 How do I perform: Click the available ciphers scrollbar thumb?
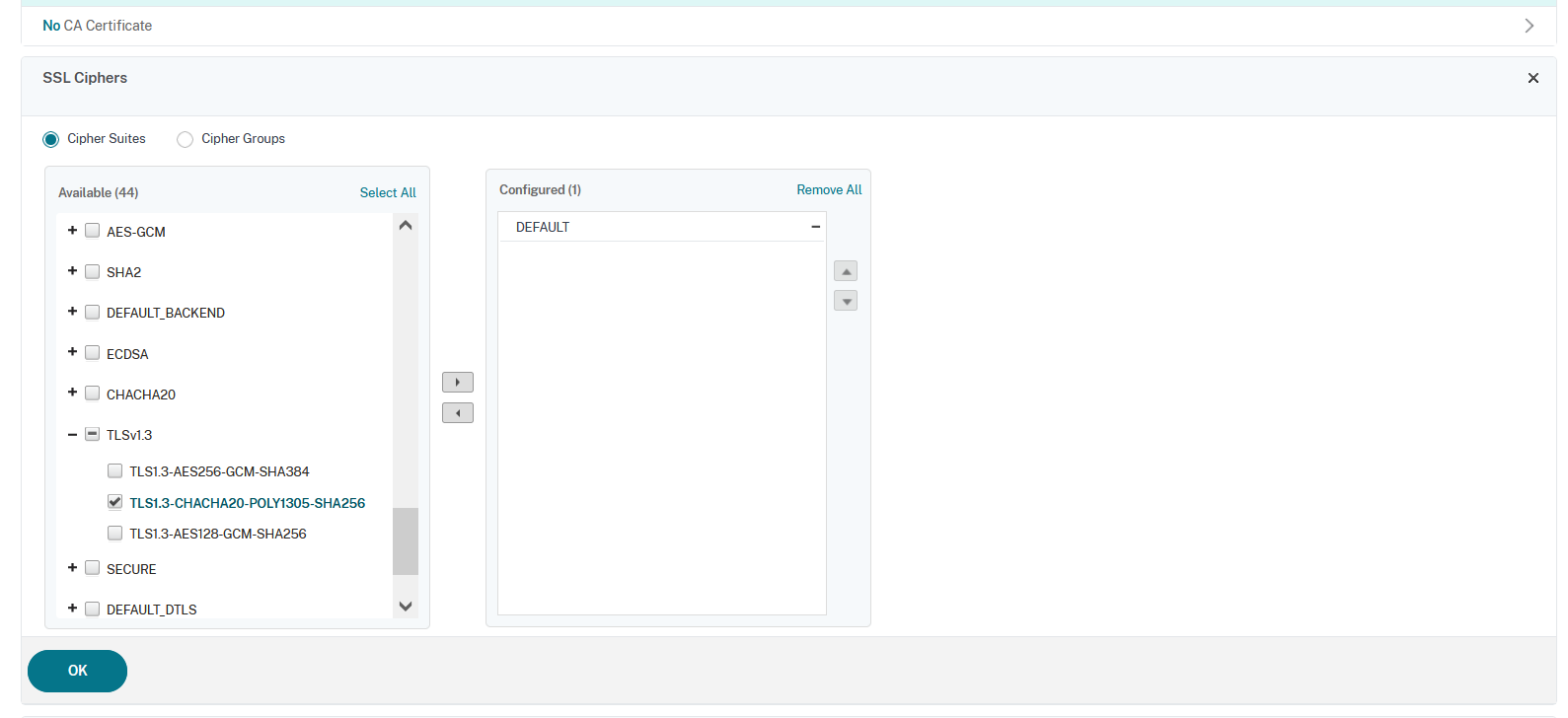pyautogui.click(x=406, y=540)
